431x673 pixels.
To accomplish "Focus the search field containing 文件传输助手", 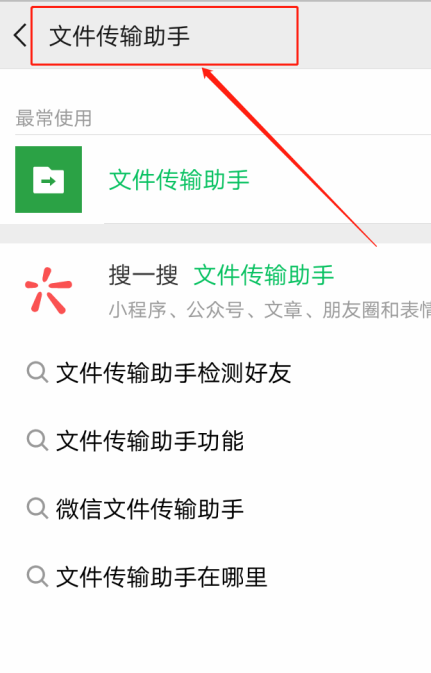I will [x=164, y=36].
